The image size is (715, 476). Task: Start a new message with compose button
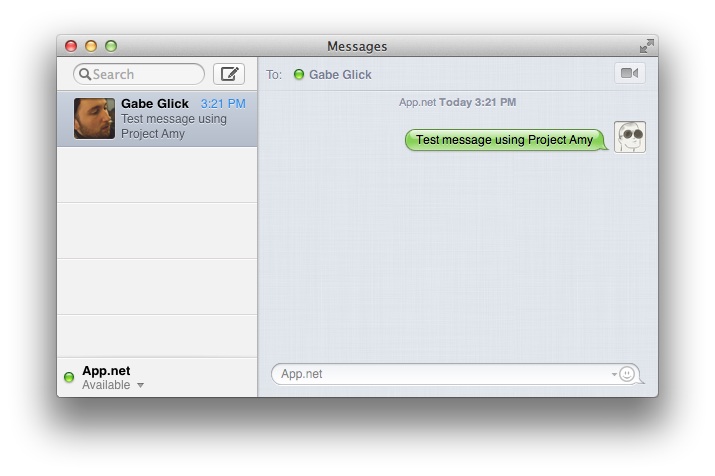coord(229,74)
